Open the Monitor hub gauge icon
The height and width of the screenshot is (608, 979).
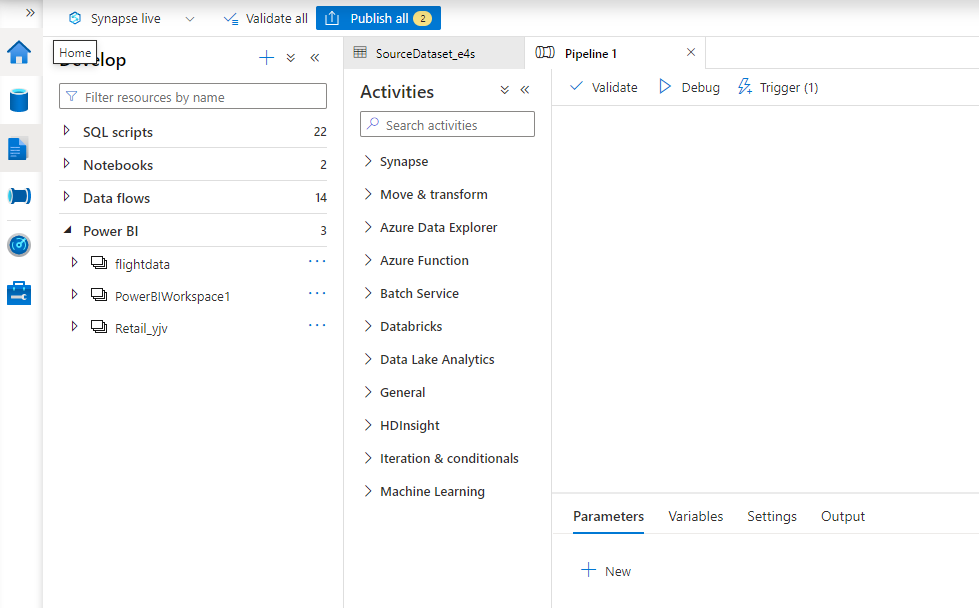pyautogui.click(x=19, y=245)
